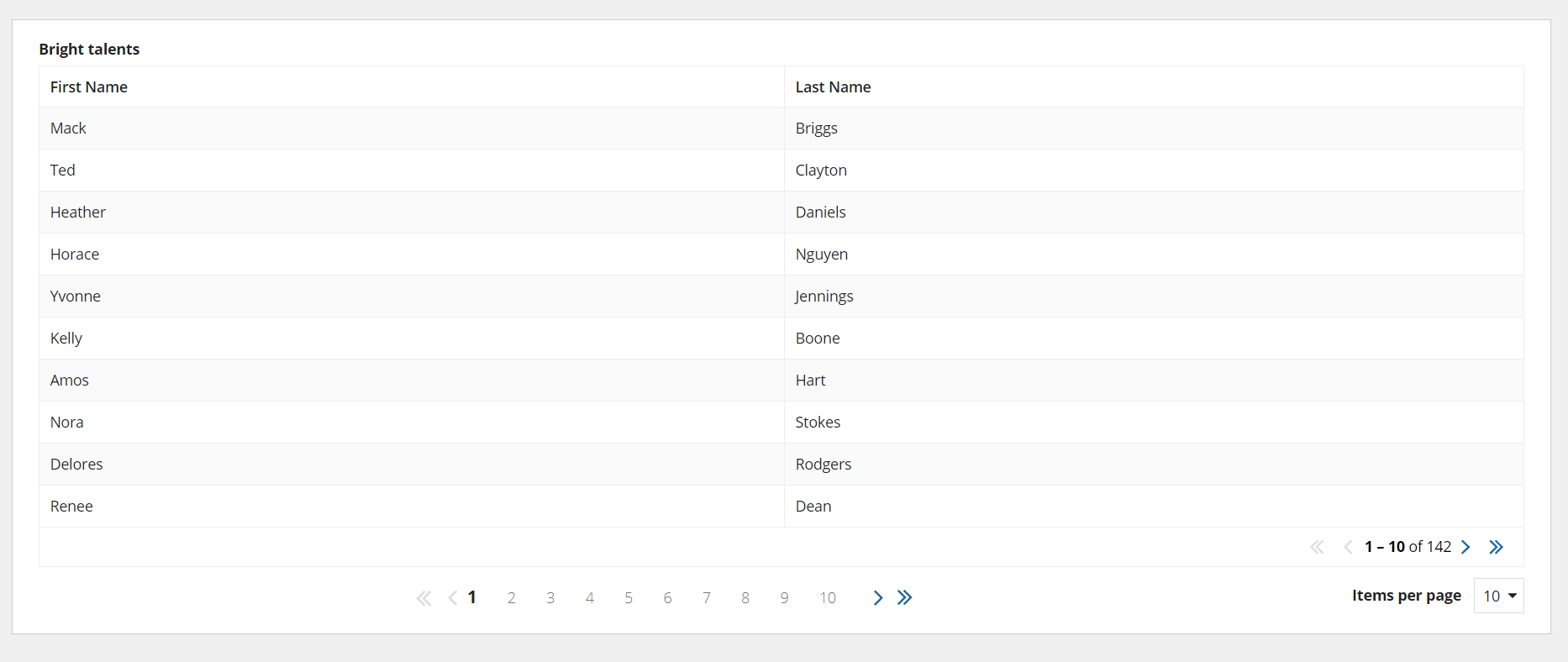Click first page double arrow in bottom pagination

(424, 597)
